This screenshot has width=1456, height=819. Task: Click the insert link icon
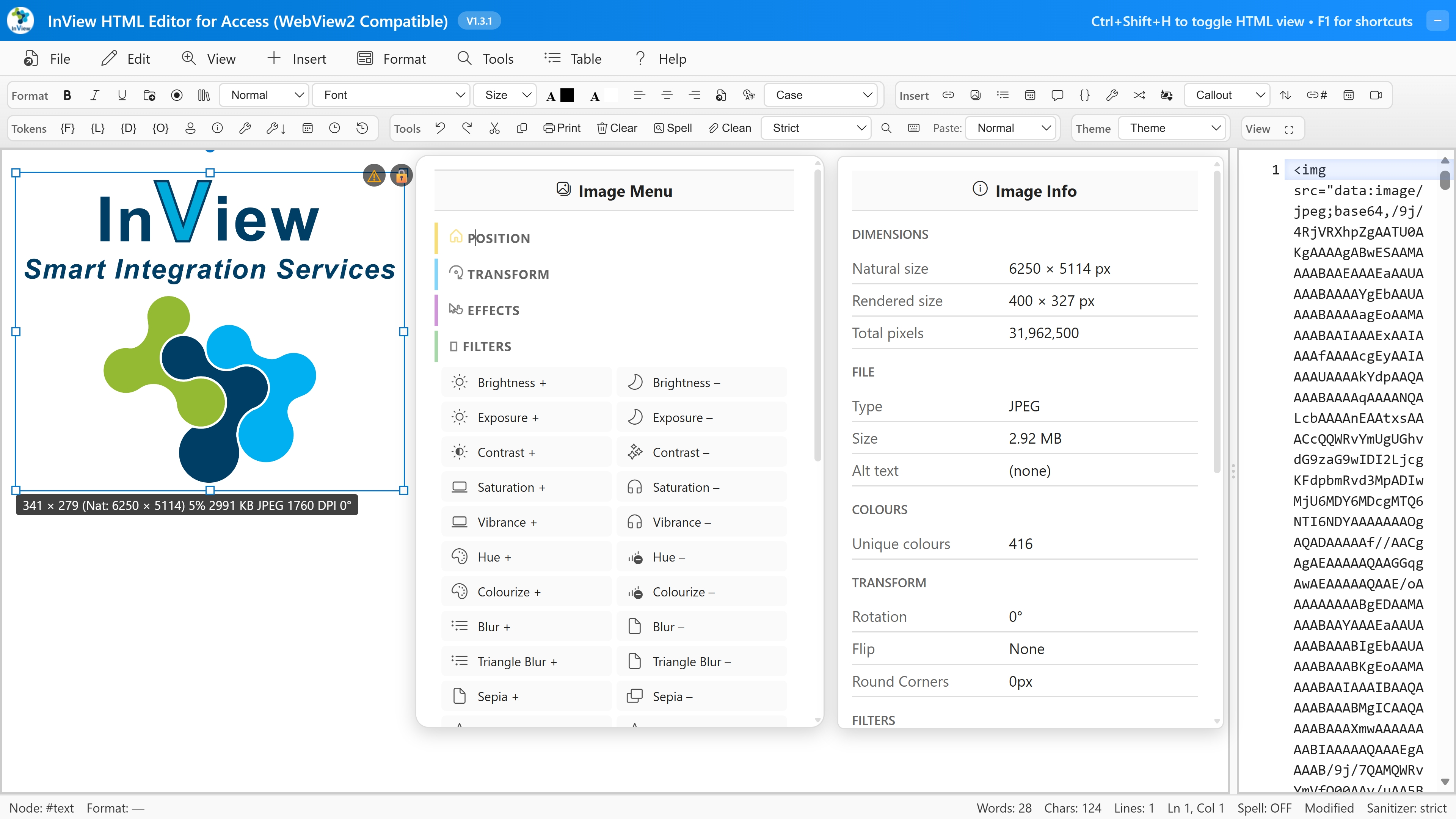[948, 95]
